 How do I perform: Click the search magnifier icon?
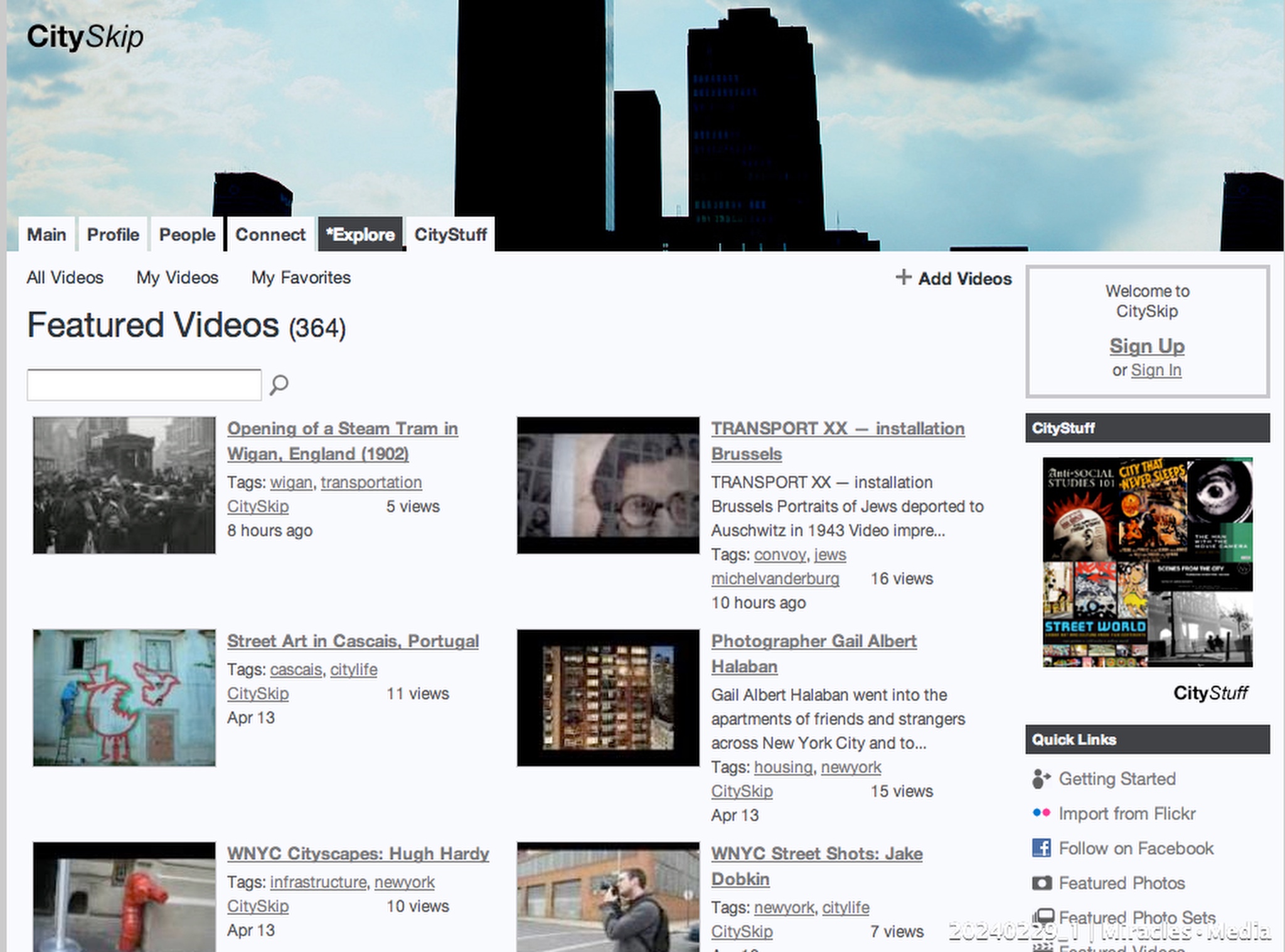pos(279,384)
